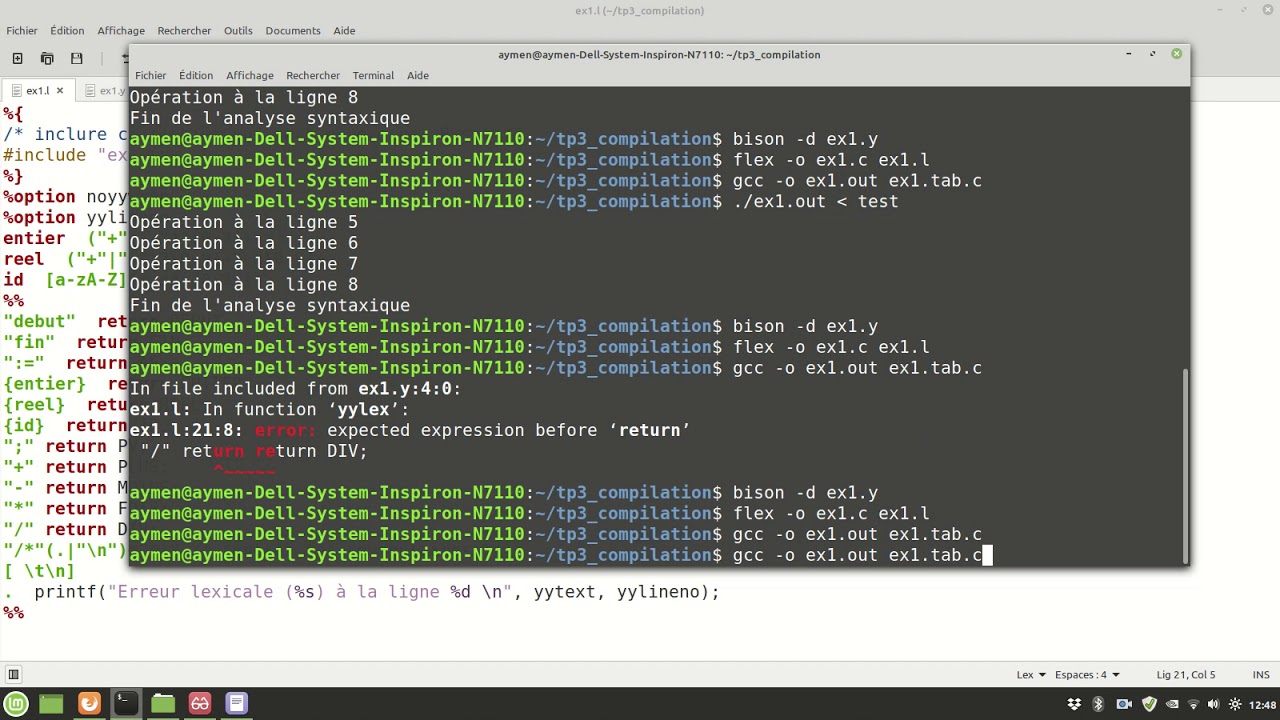
Task: Click the NVIDIA tray icon
Action: [x=1171, y=704]
